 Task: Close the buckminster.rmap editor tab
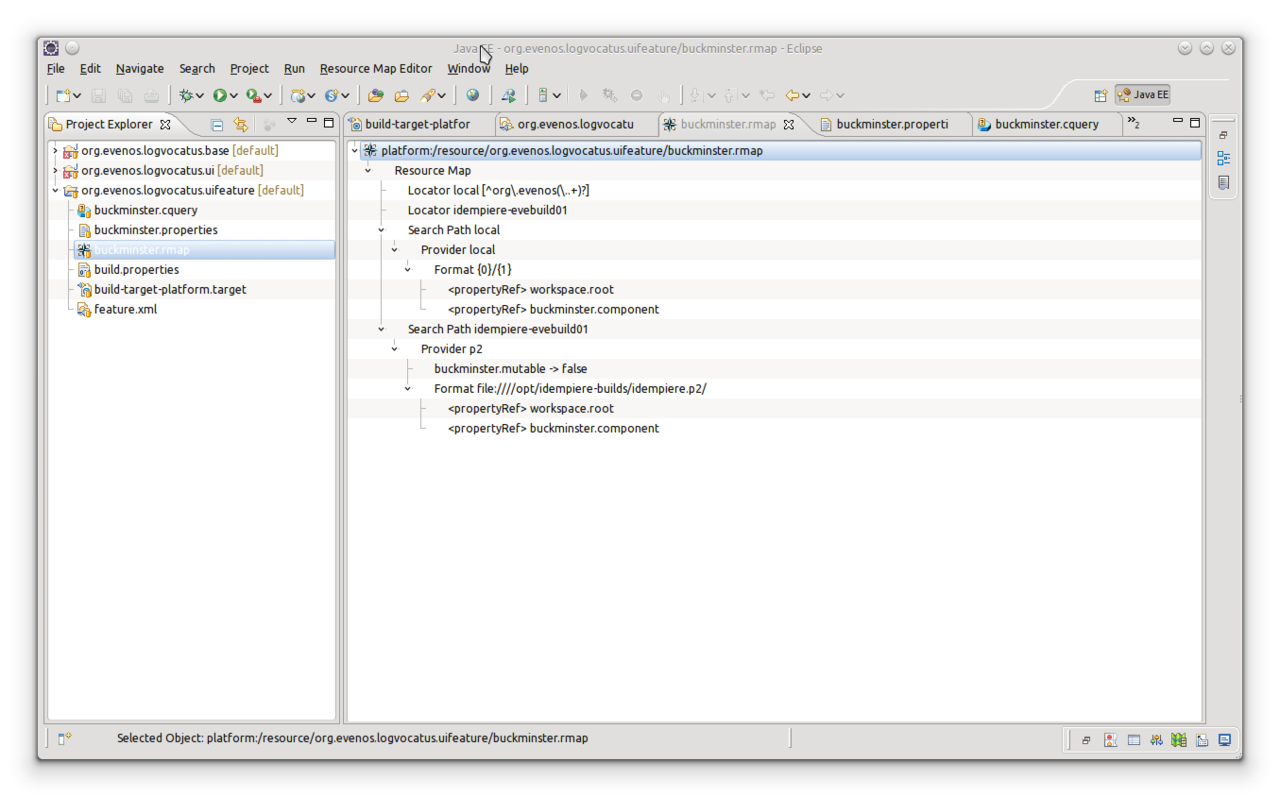pyautogui.click(x=789, y=124)
